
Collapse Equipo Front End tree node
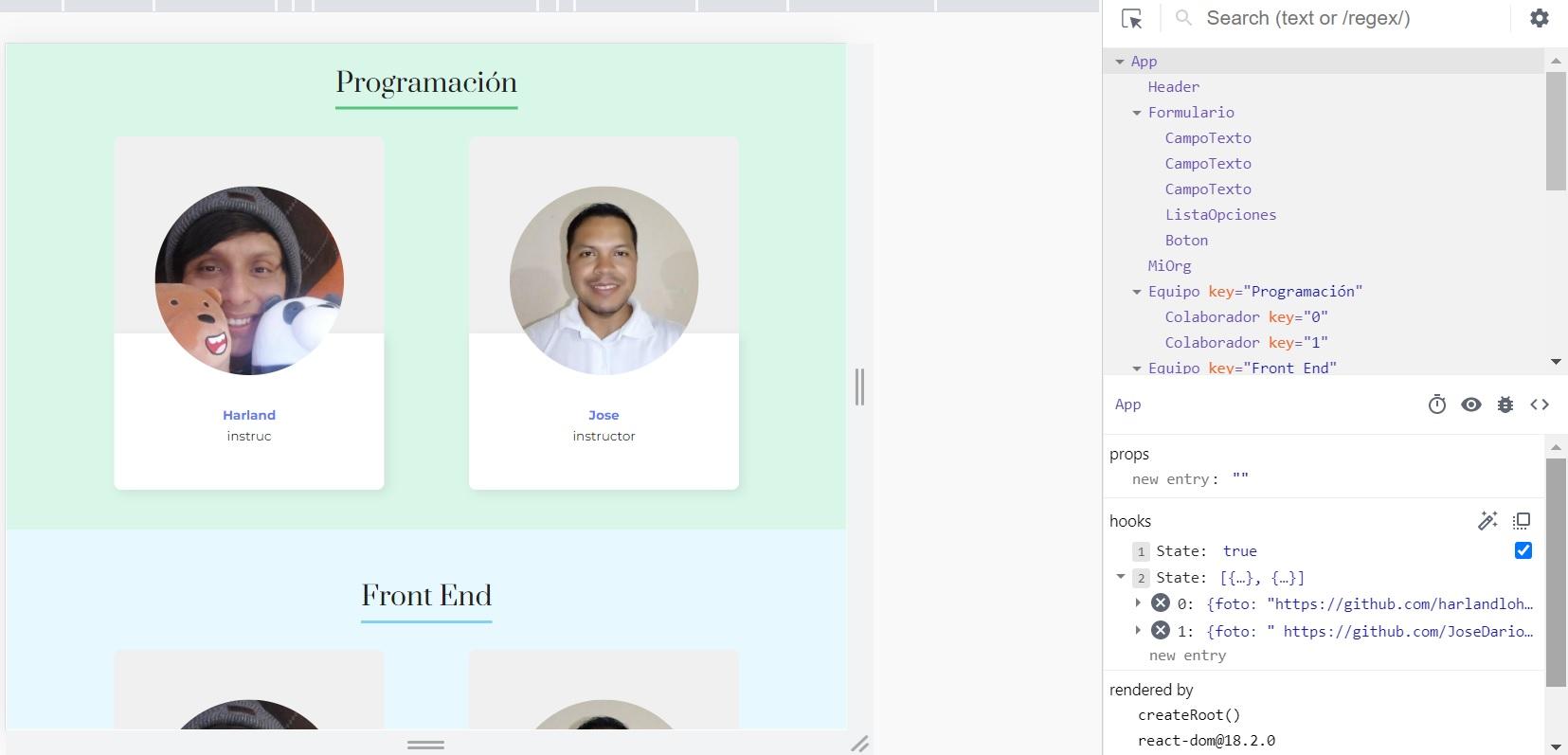point(1137,368)
